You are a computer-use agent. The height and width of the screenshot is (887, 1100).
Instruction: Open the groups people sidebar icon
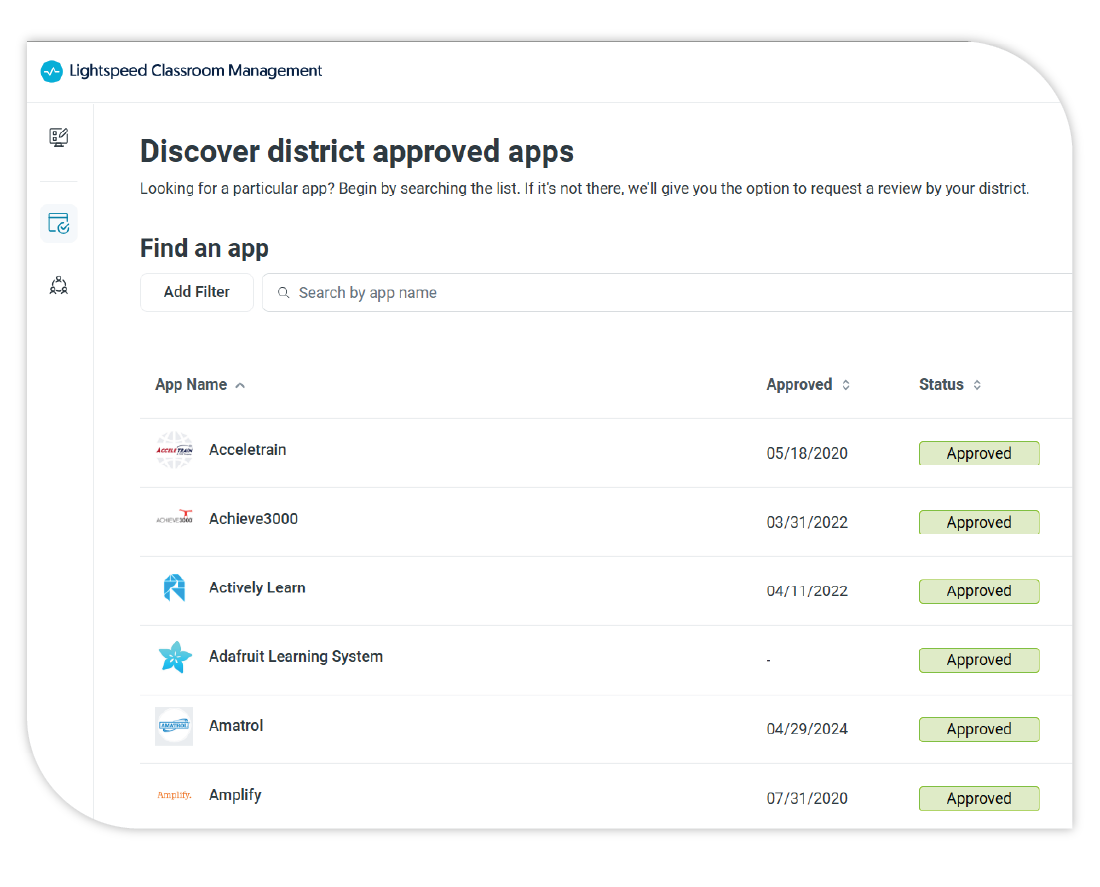pos(59,285)
